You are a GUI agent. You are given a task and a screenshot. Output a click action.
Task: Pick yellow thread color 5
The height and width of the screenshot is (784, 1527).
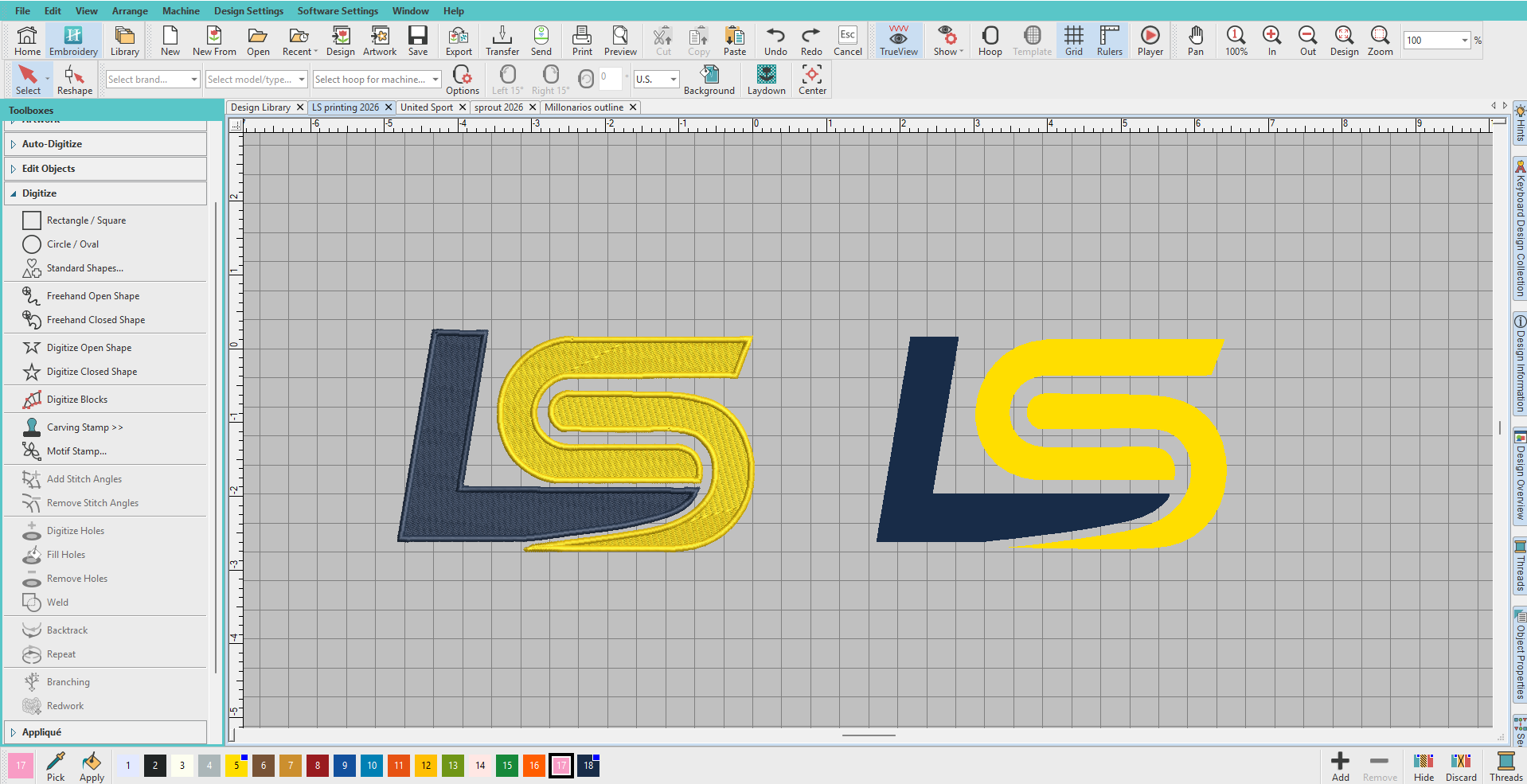tap(236, 766)
